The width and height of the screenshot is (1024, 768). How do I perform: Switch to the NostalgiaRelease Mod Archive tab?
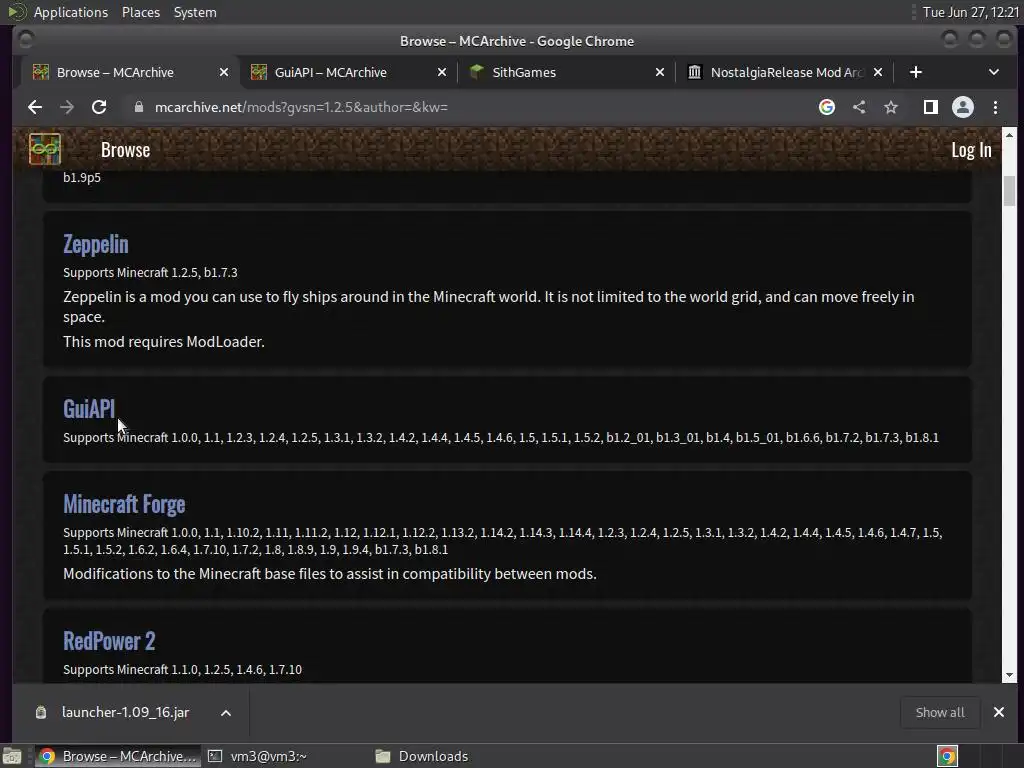tap(786, 72)
